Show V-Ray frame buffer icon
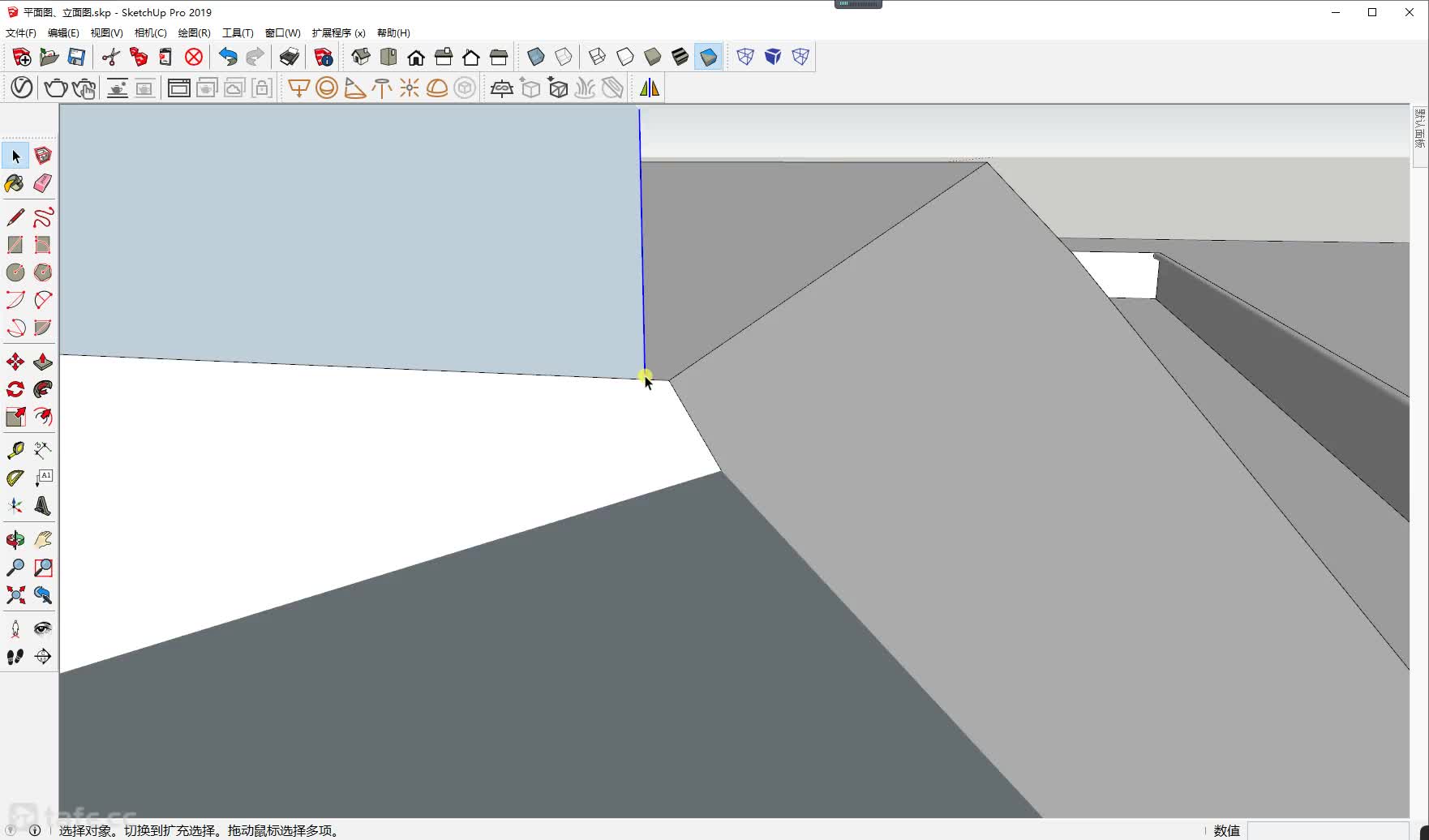The width and height of the screenshot is (1429, 840). tap(179, 88)
